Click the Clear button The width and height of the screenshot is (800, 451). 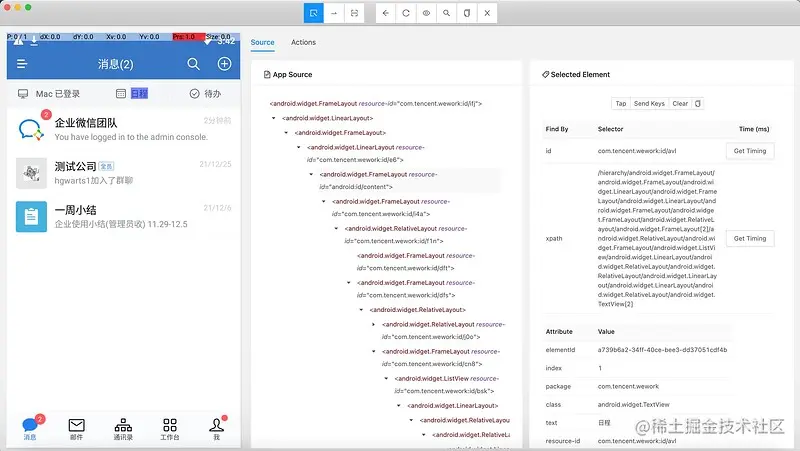680,104
